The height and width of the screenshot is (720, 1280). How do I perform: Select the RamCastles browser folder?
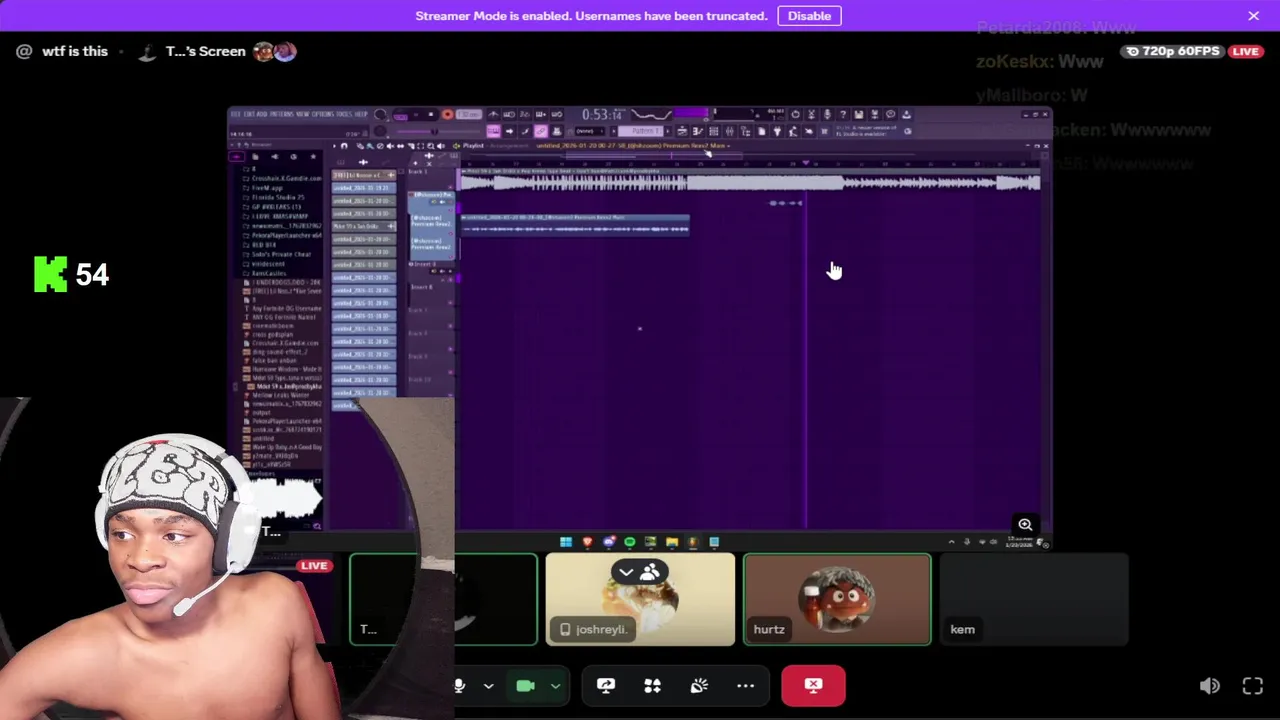pos(269,273)
